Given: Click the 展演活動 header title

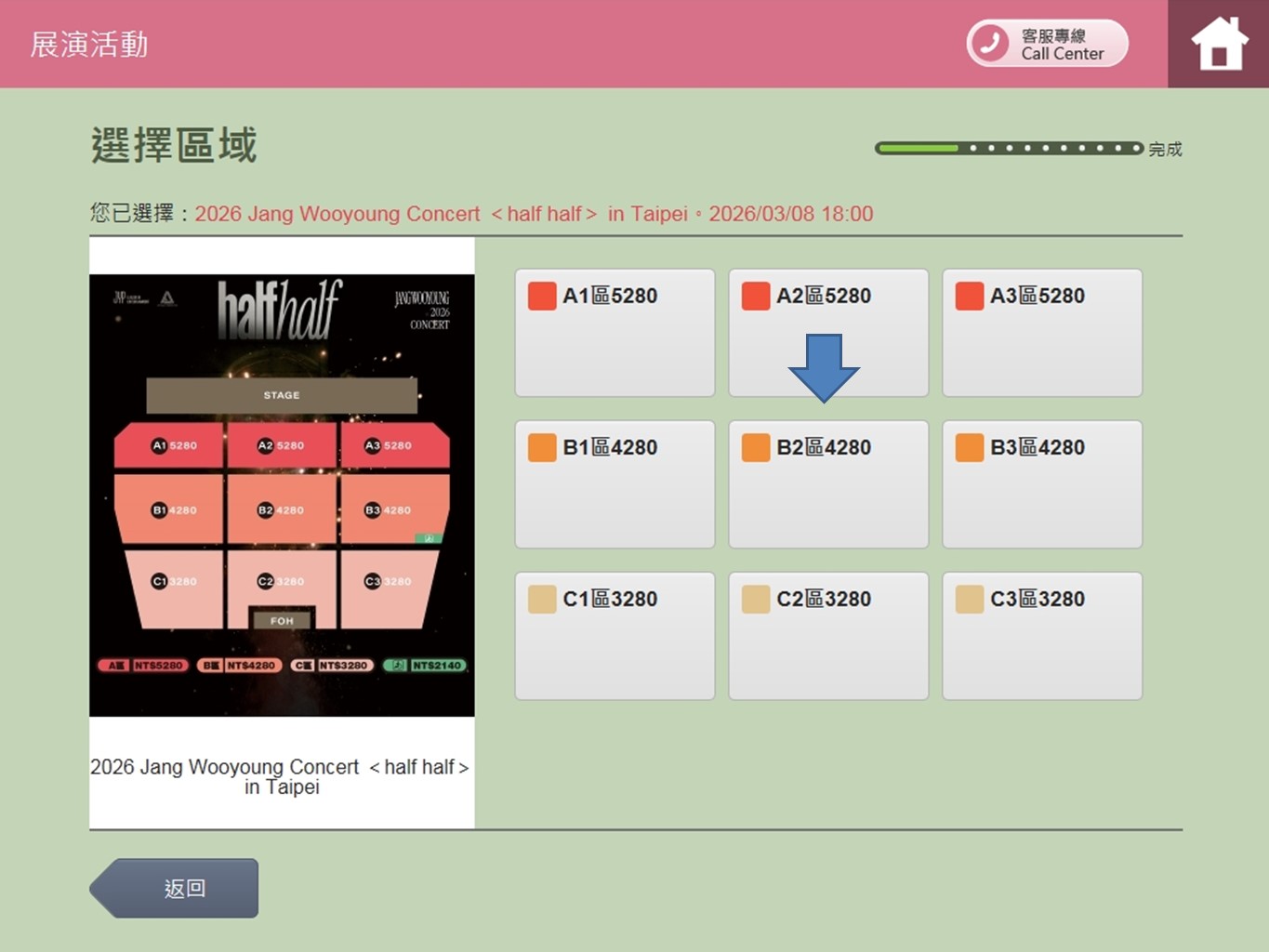Looking at the screenshot, I should point(89,44).
